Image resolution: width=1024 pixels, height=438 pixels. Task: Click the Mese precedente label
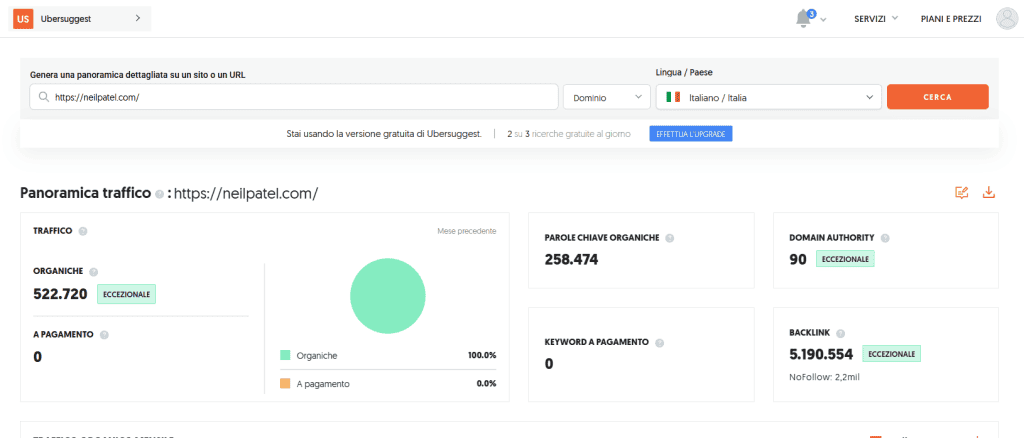pos(466,231)
